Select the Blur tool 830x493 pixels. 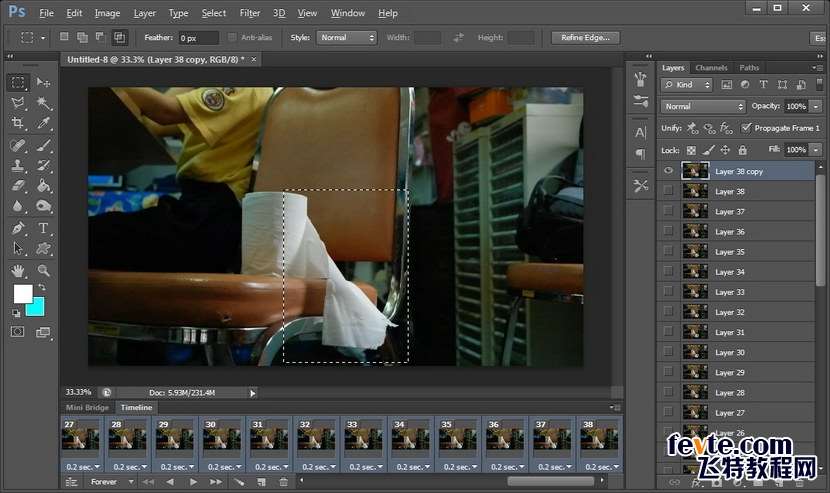point(17,206)
